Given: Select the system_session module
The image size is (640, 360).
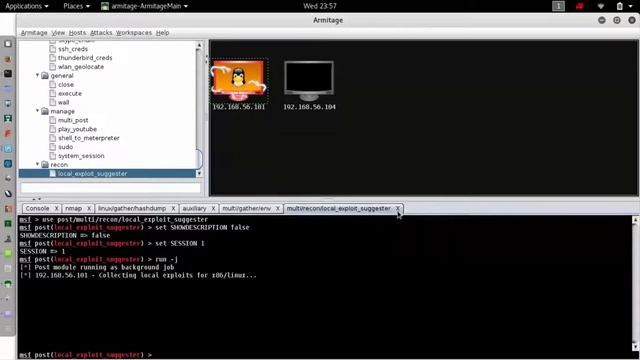Looking at the screenshot, I should coord(81,156).
